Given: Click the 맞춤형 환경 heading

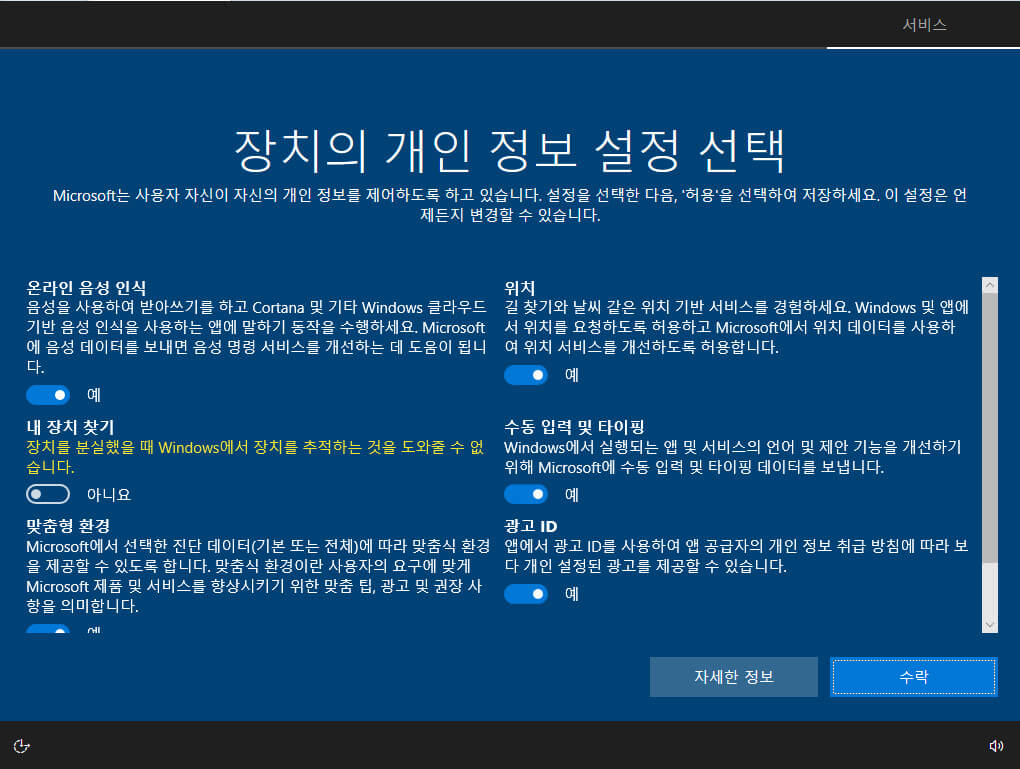Looking at the screenshot, I should click(x=68, y=526).
